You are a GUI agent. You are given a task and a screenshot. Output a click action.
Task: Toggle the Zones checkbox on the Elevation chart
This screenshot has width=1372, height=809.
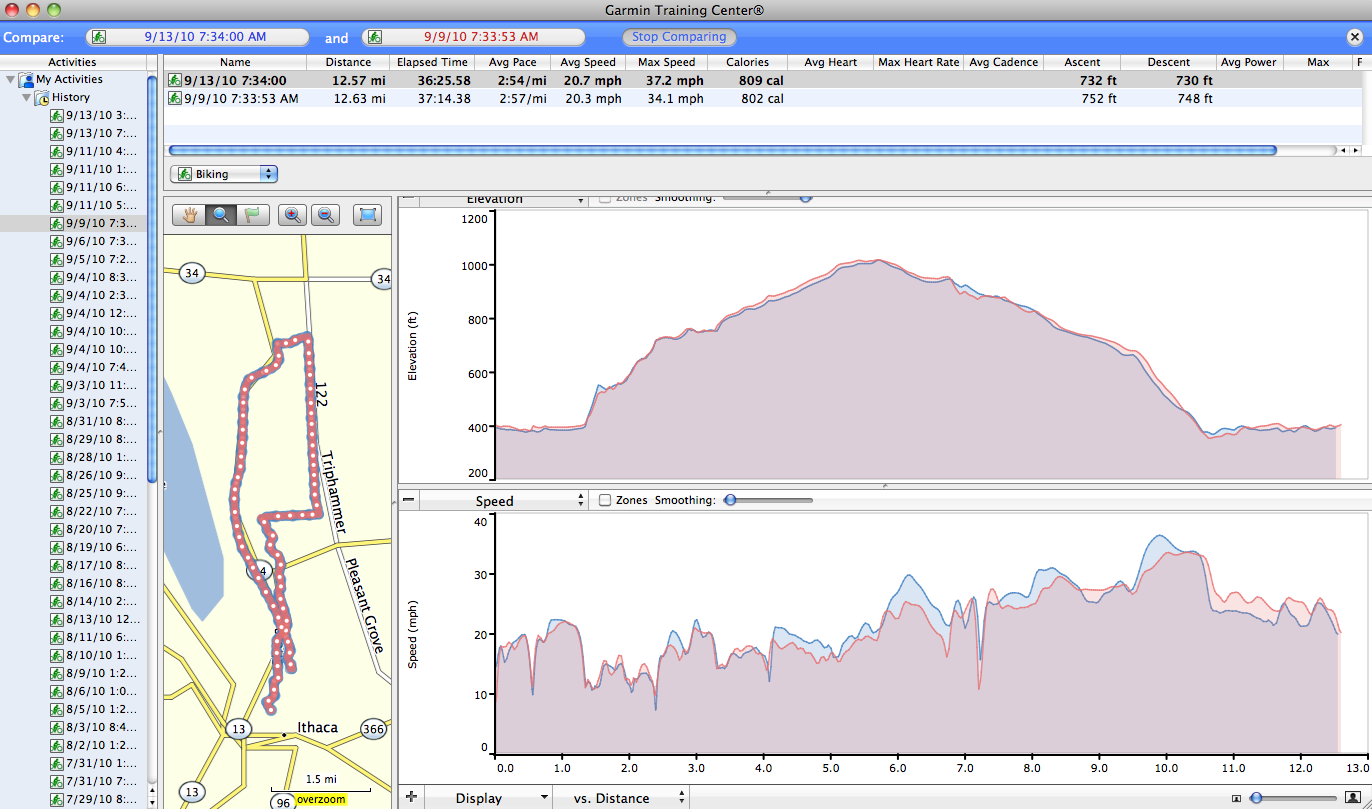(x=604, y=197)
